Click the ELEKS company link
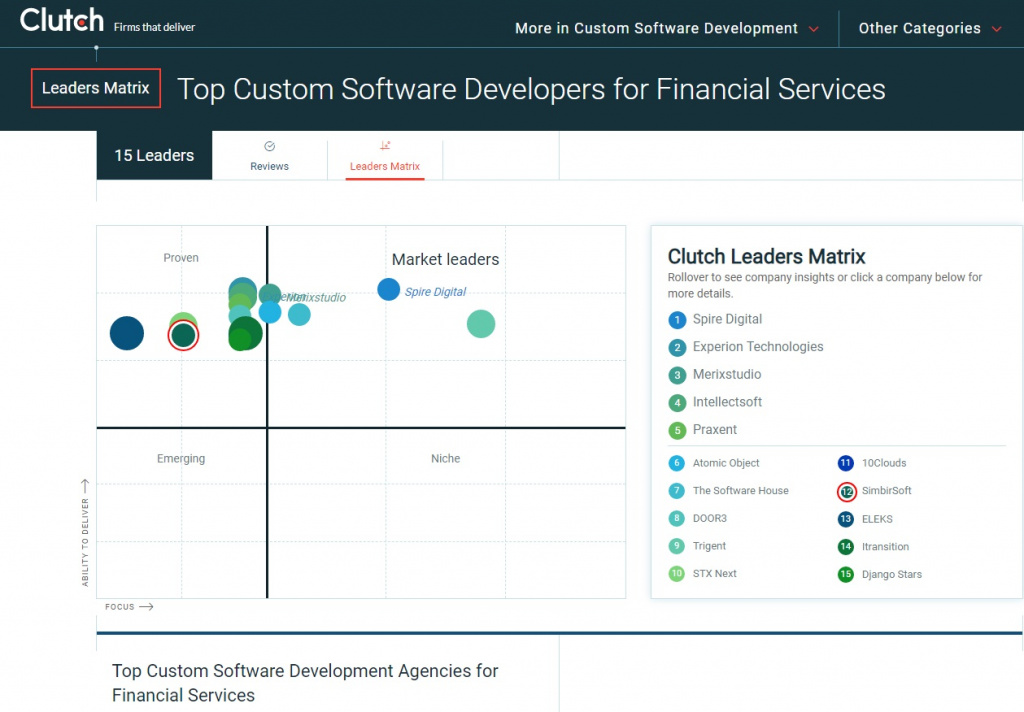 point(877,519)
